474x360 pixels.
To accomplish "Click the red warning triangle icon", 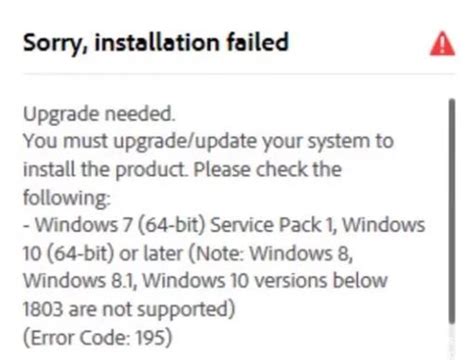I will 442,44.
